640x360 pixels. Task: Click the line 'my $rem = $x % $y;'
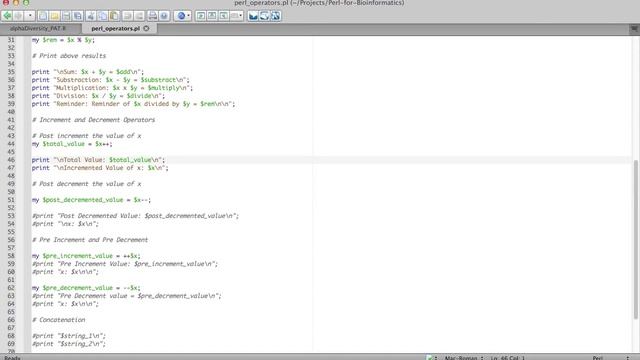point(63,40)
